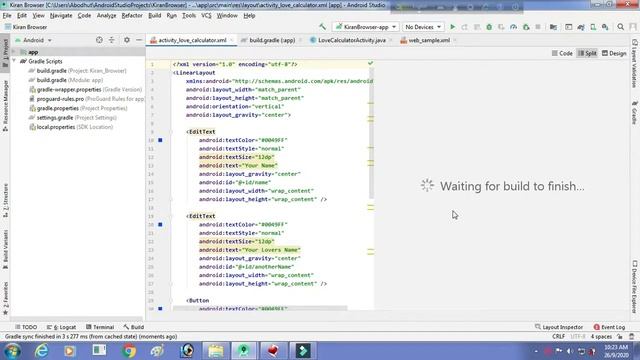
Task: Open Internet Explorer from taskbar
Action: [x=41, y=351]
